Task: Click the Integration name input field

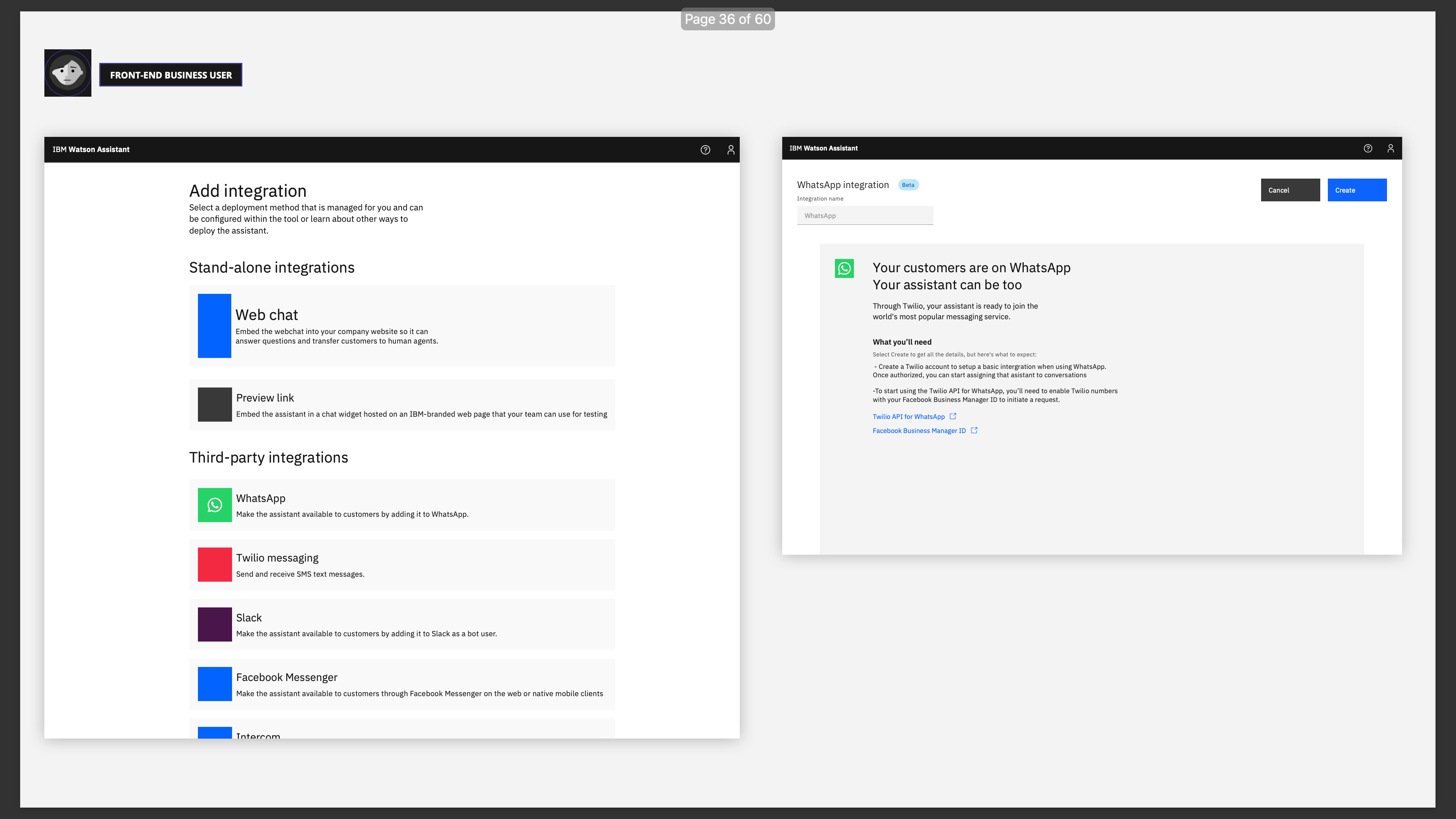Action: pyautogui.click(x=865, y=215)
